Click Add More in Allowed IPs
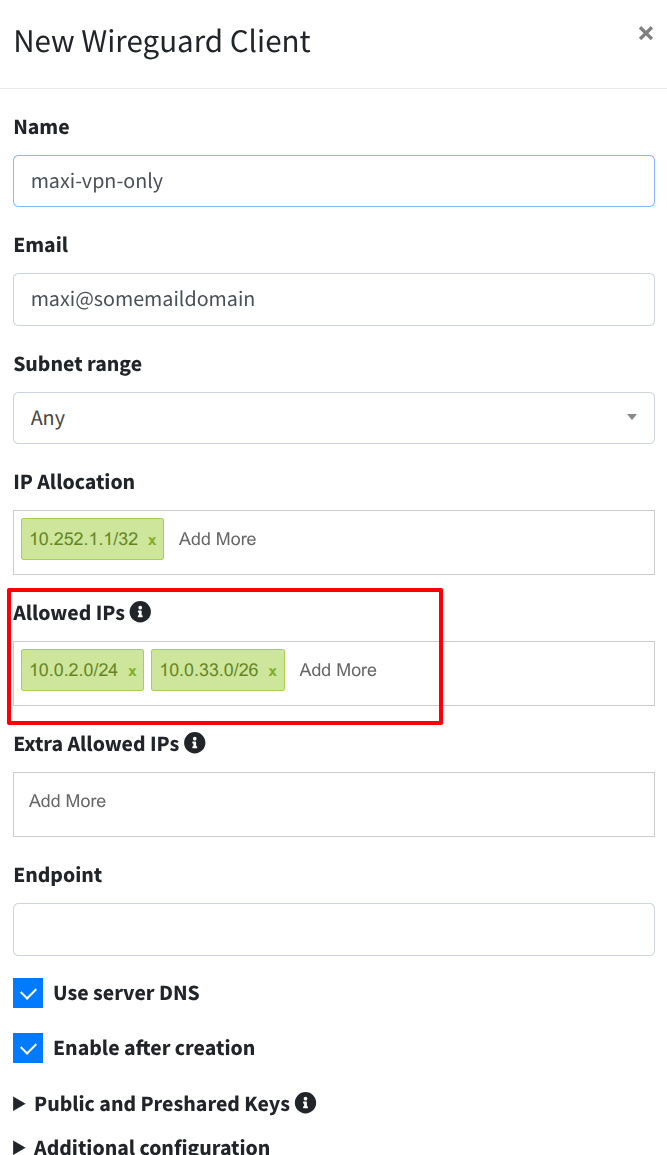This screenshot has height=1155, width=667. (338, 670)
